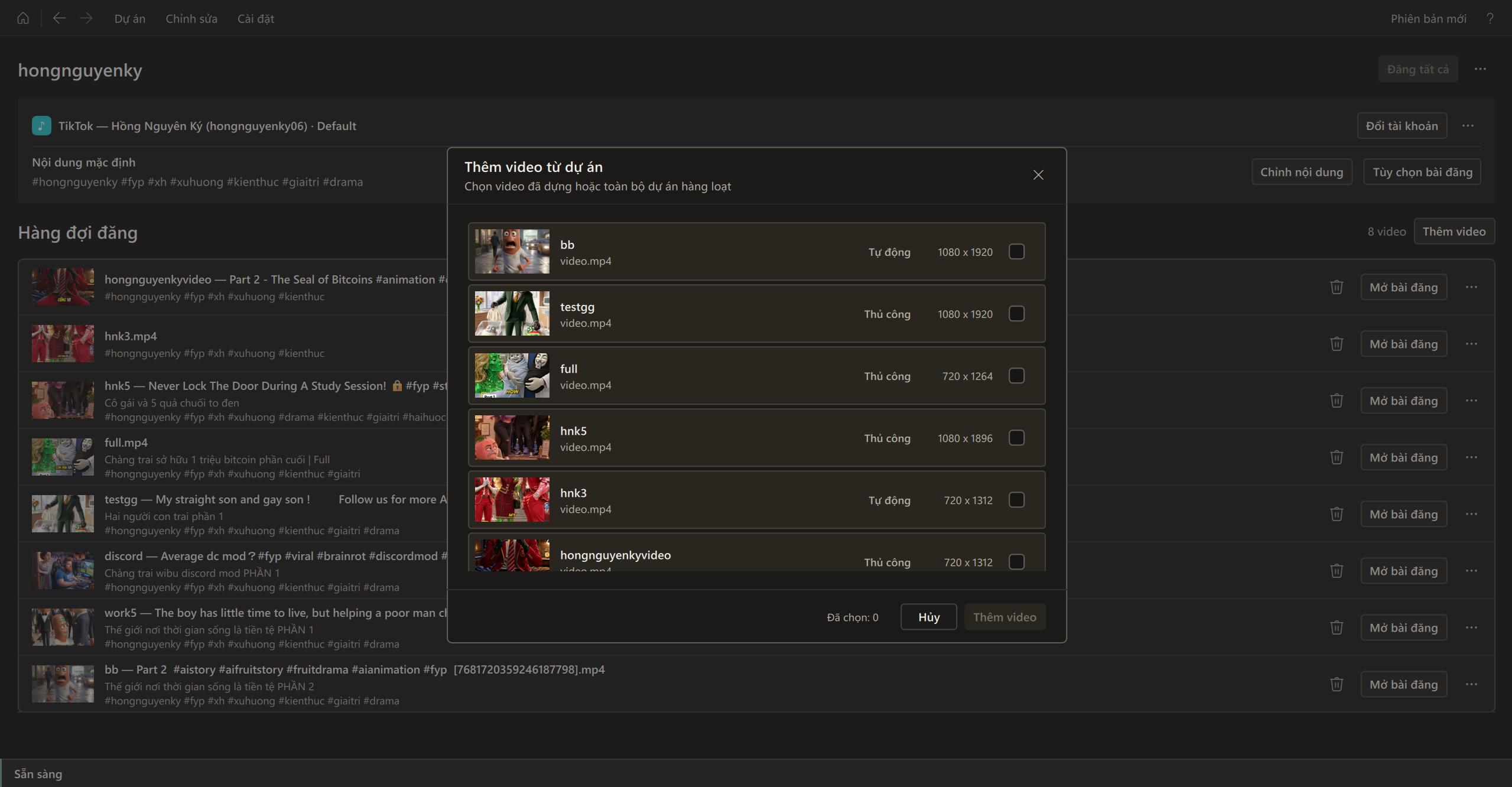Delete the discord queue item
1512x787 pixels.
coord(1337,571)
